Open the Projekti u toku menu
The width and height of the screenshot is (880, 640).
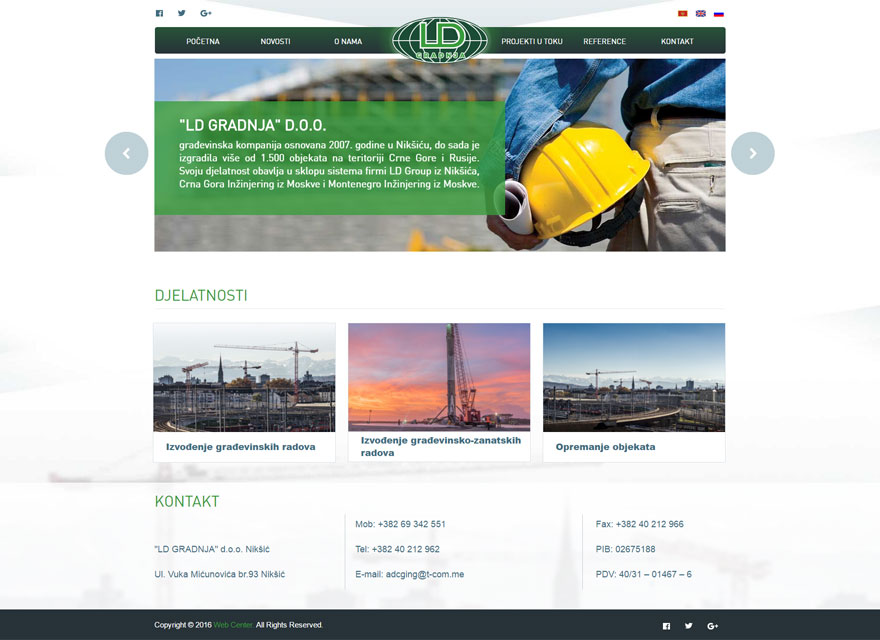click(x=532, y=42)
